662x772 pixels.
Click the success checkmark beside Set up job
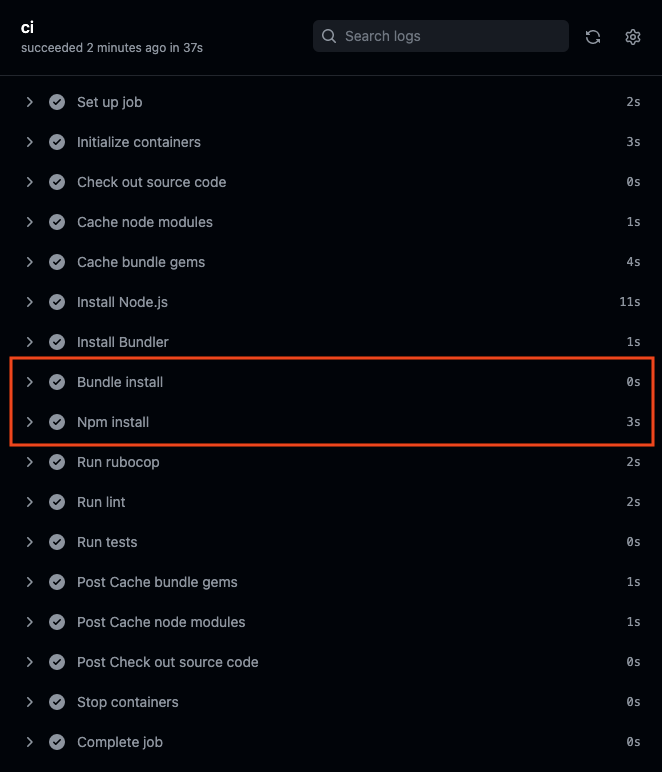point(57,102)
